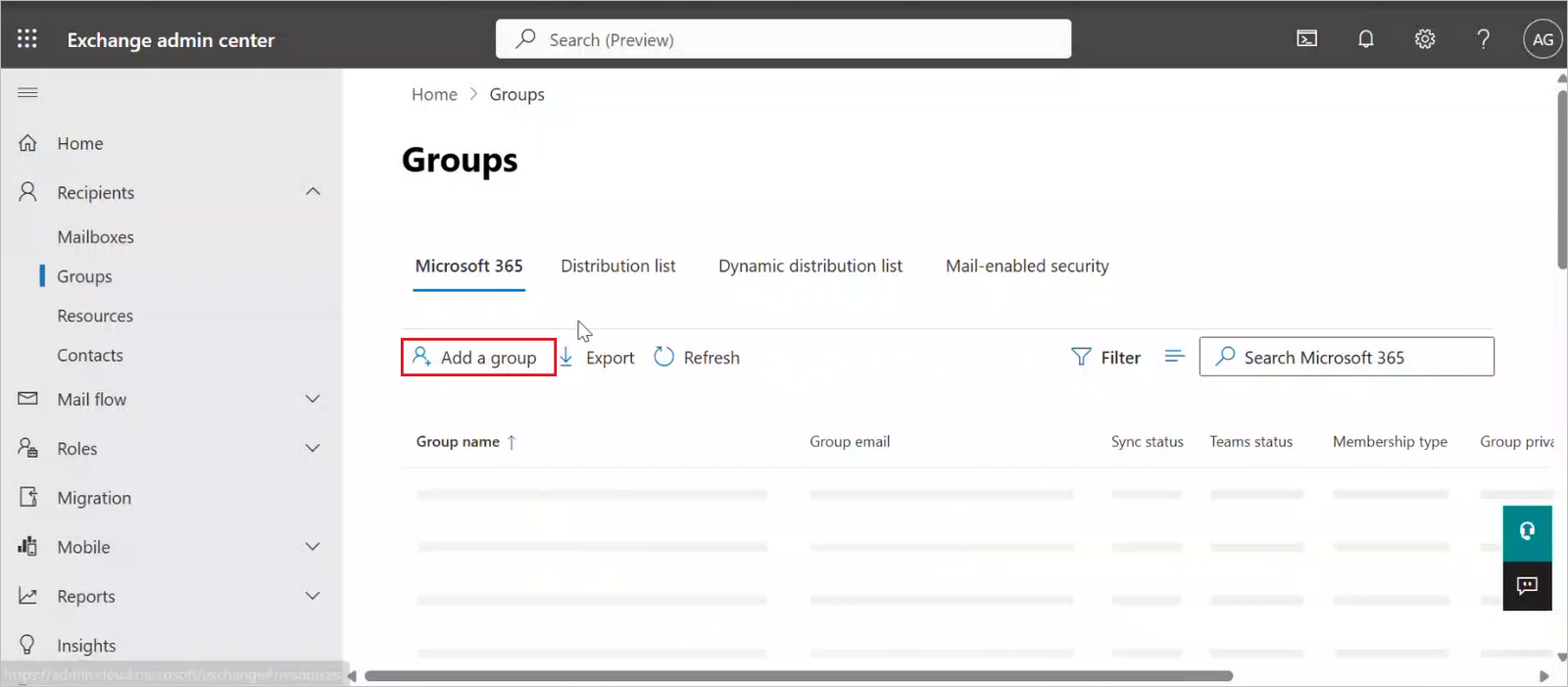Image resolution: width=1568 pixels, height=687 pixels.
Task: Switch to the Distribution list tab
Action: pyautogui.click(x=617, y=267)
